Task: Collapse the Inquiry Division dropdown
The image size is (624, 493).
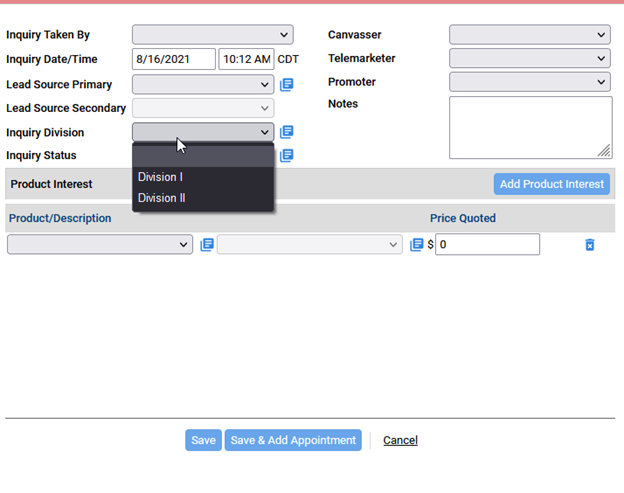Action: 203,132
